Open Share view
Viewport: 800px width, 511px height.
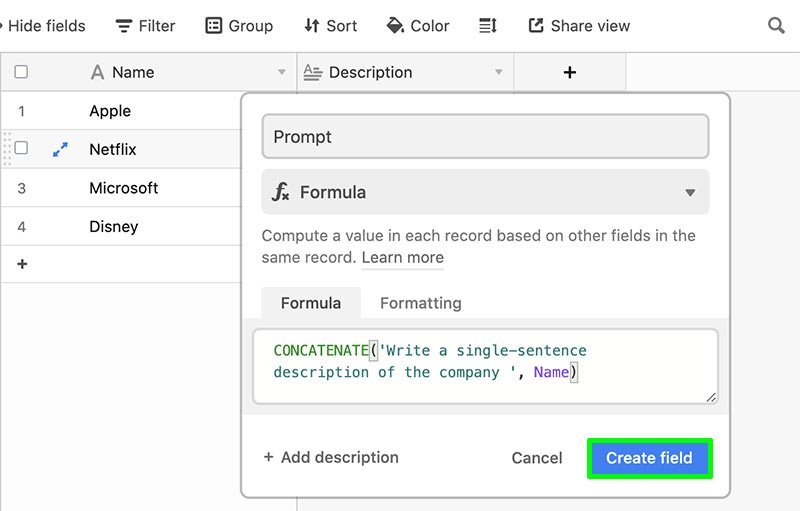[x=579, y=25]
